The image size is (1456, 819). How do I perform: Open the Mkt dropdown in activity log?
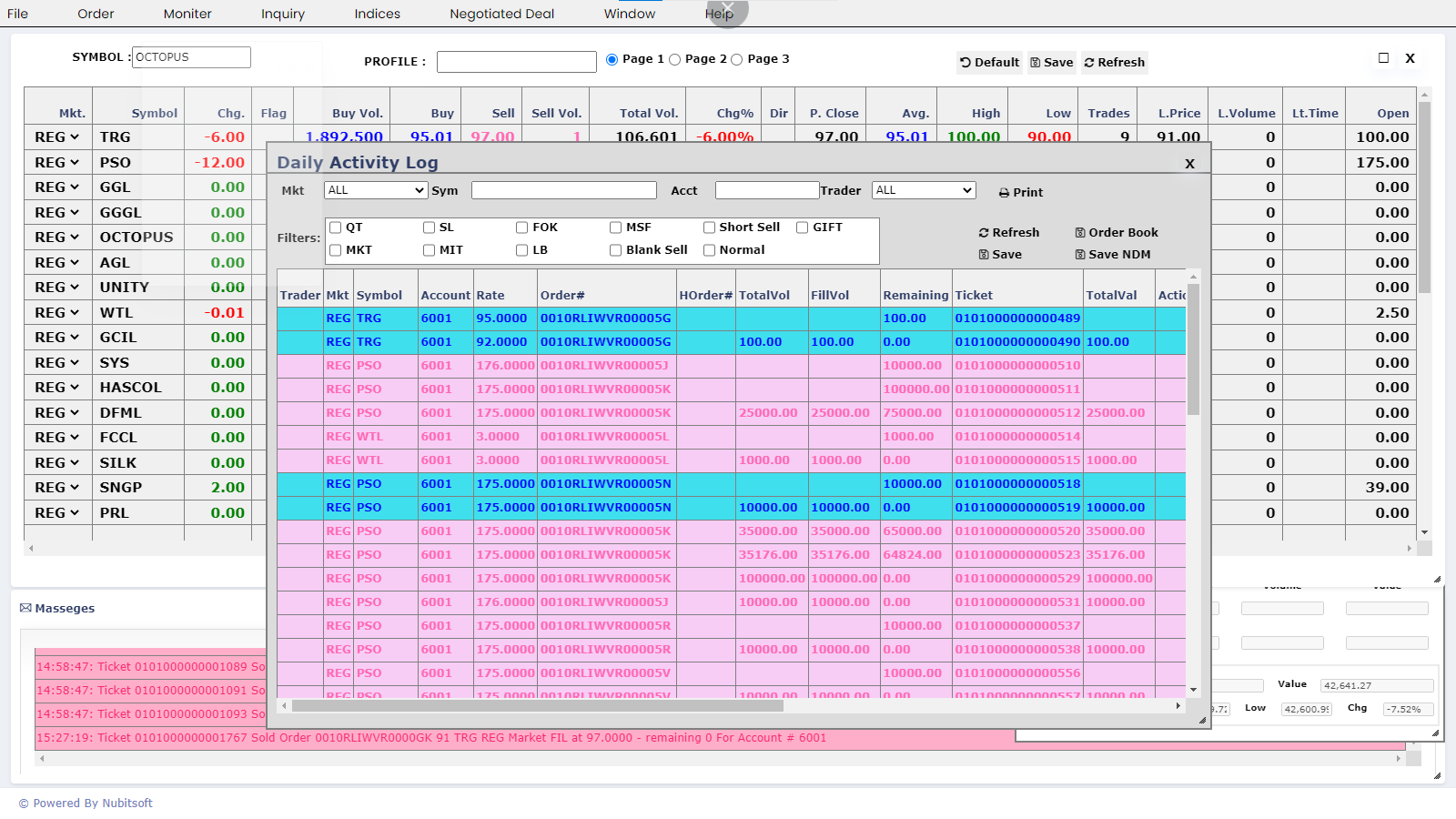coord(375,190)
